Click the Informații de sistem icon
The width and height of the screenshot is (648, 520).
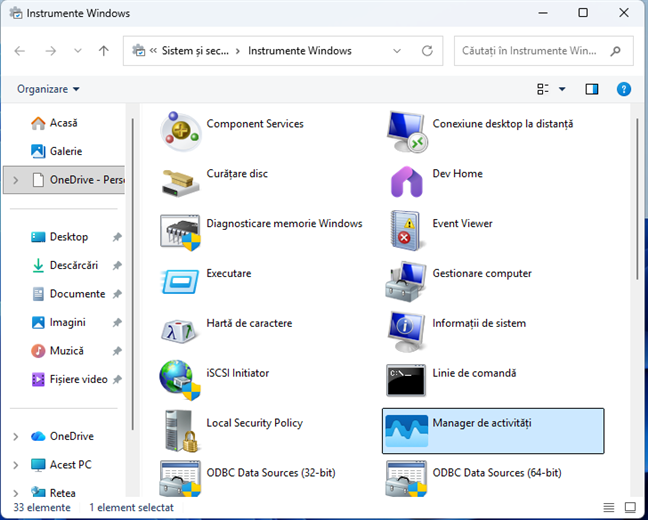coord(407,331)
